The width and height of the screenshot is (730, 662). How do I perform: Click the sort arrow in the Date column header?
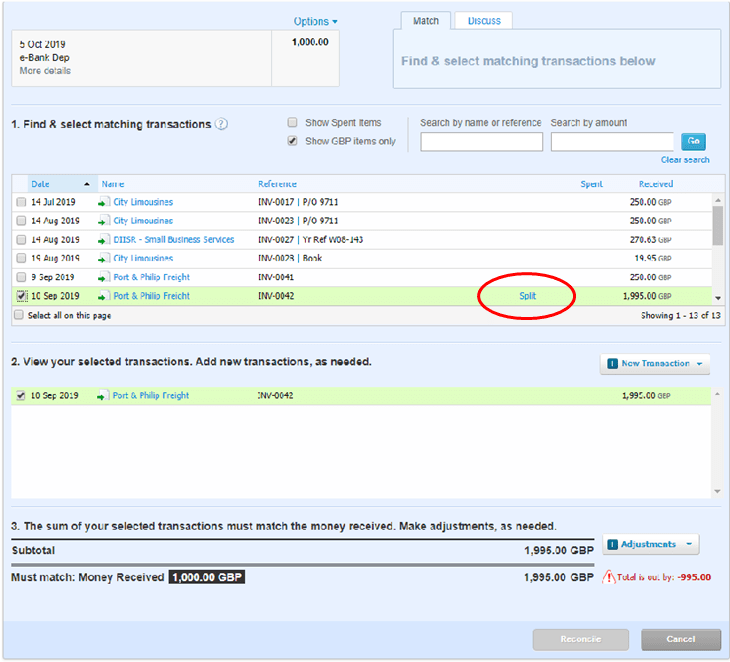(x=87, y=184)
